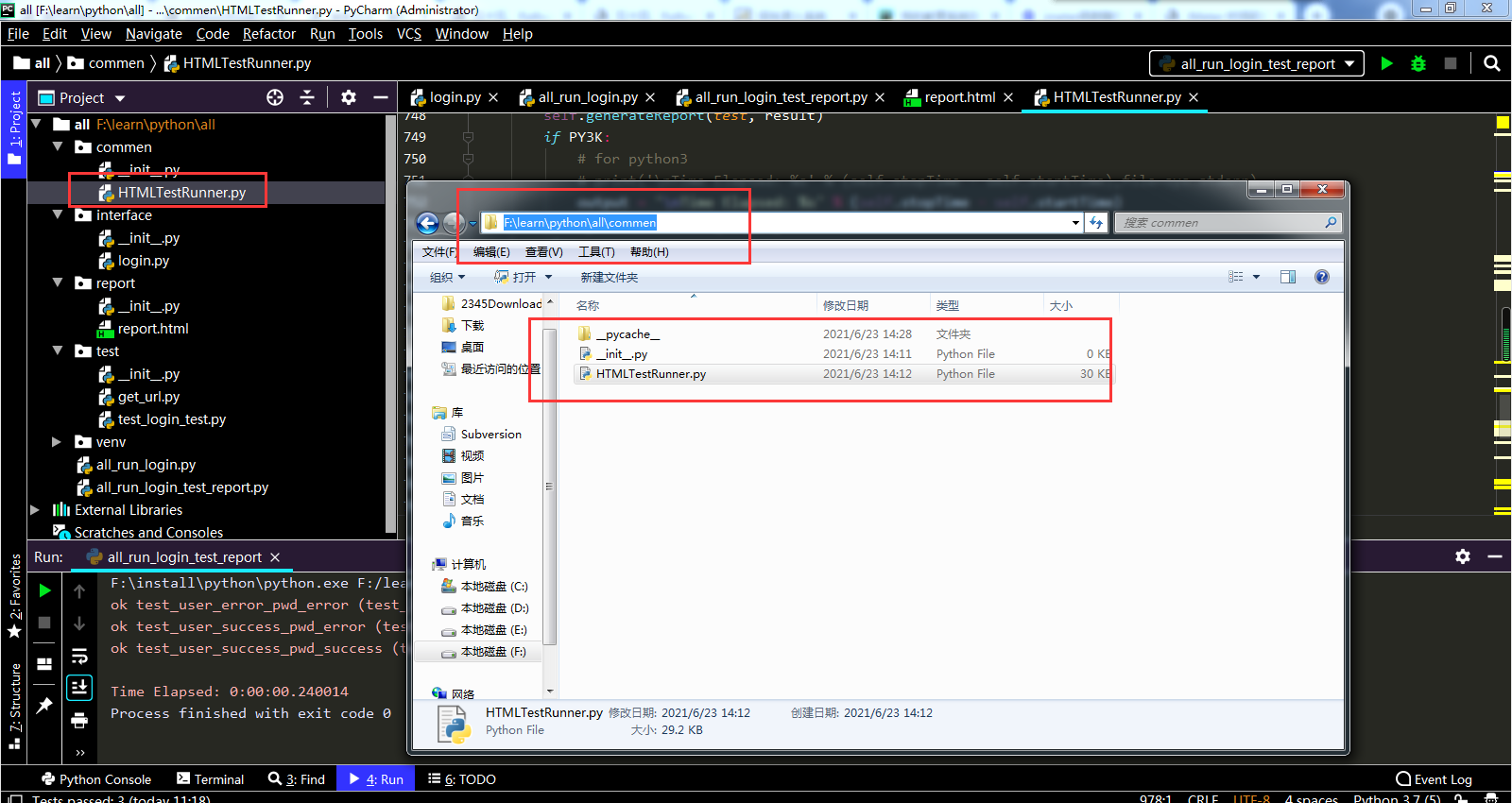
Task: Minimize the Run tool window
Action: 1495,556
